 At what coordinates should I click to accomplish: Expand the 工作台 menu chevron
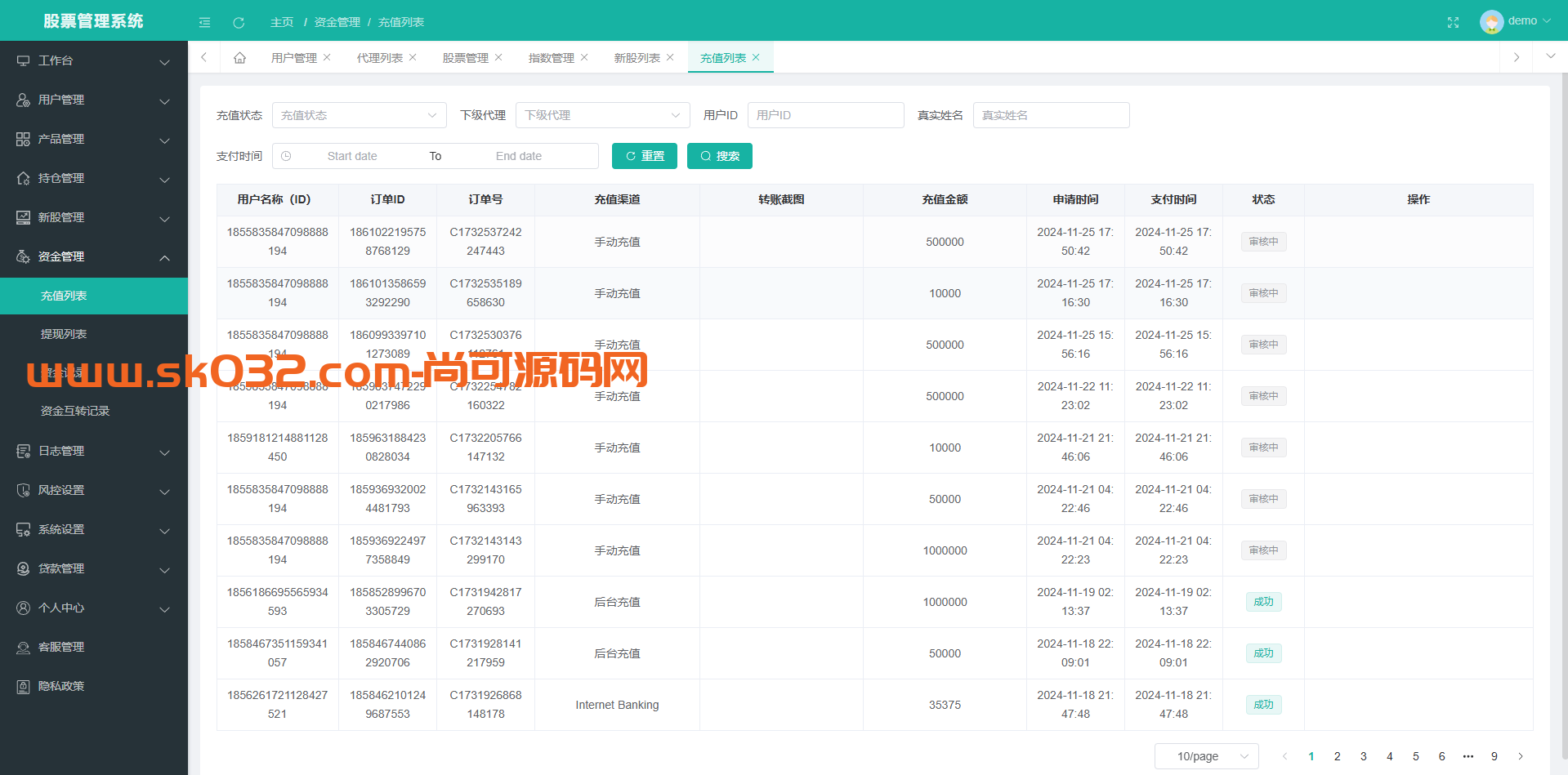pyautogui.click(x=164, y=62)
